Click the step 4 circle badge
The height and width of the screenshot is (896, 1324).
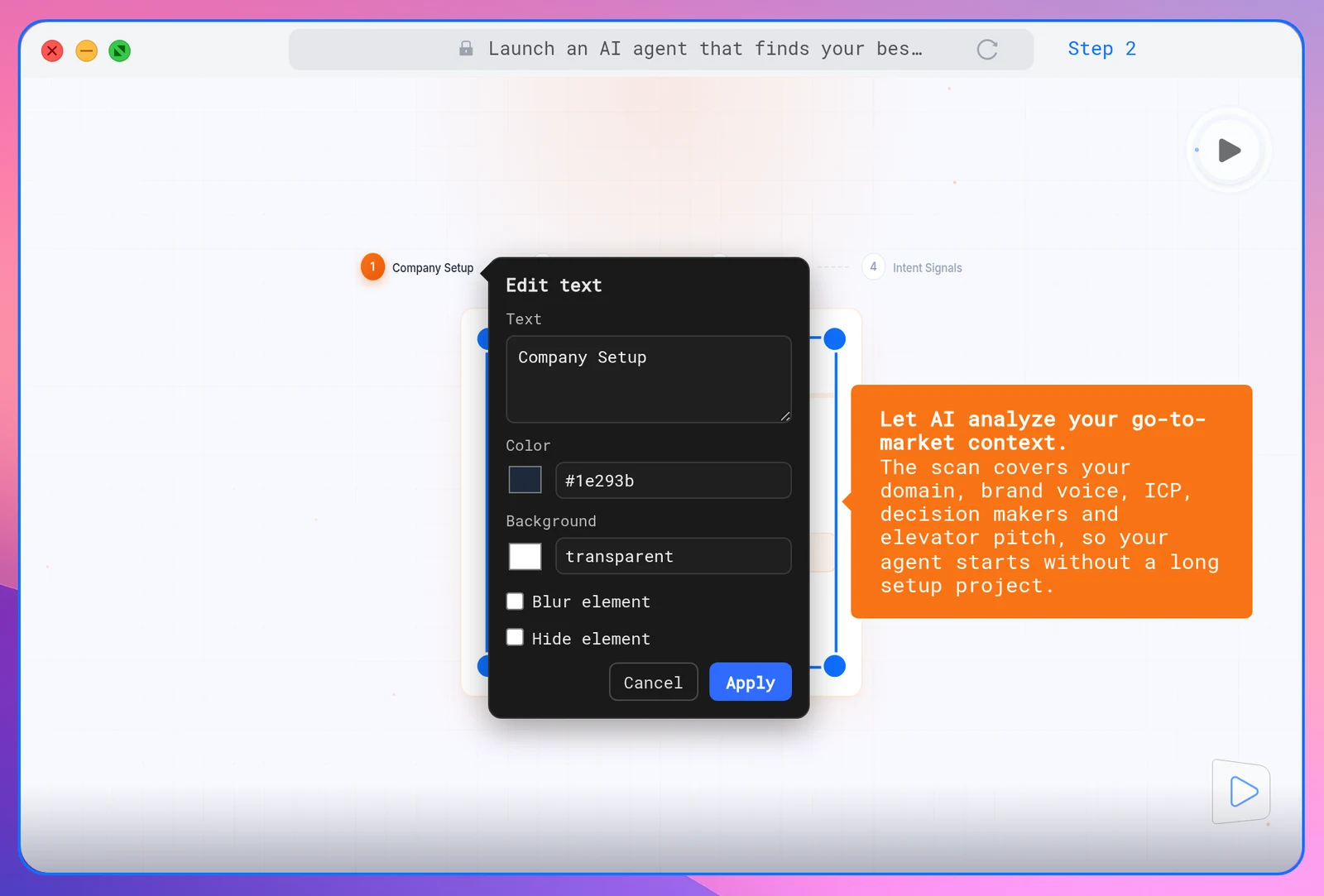(x=873, y=266)
